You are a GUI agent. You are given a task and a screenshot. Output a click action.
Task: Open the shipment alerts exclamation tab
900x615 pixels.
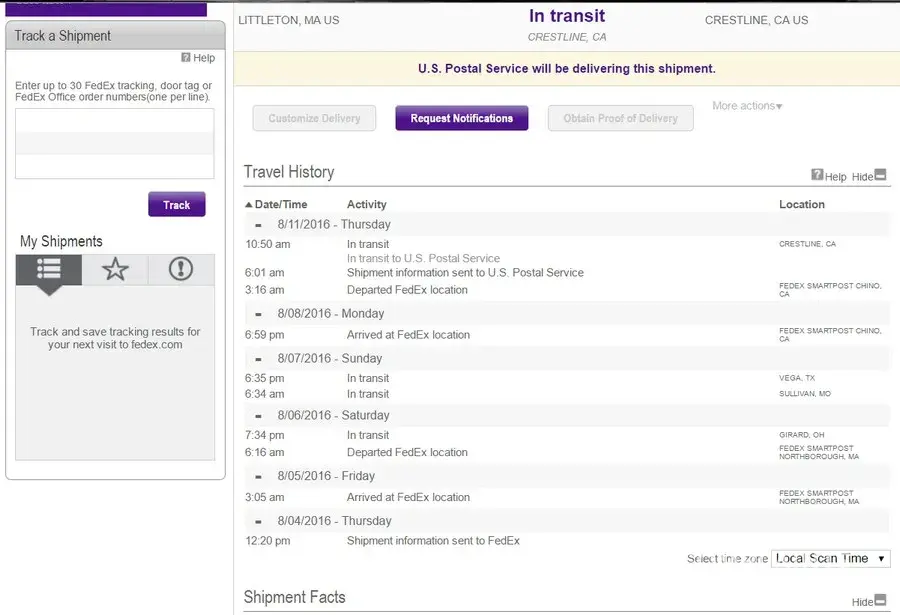181,270
